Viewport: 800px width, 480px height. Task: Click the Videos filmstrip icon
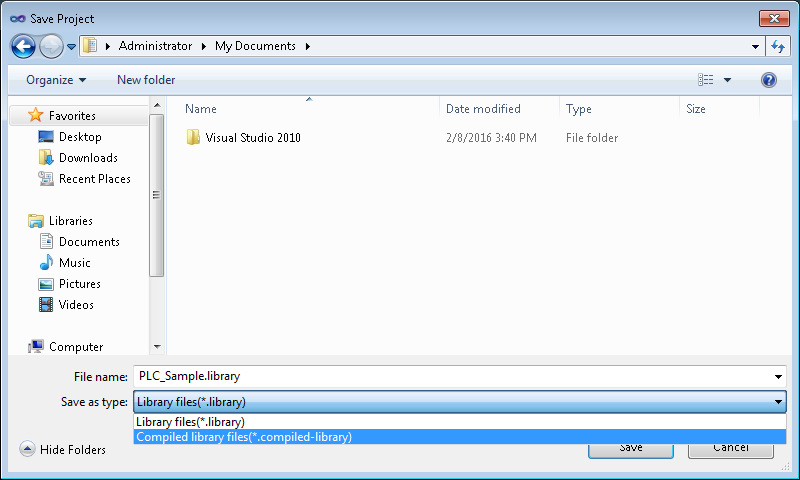pos(46,305)
